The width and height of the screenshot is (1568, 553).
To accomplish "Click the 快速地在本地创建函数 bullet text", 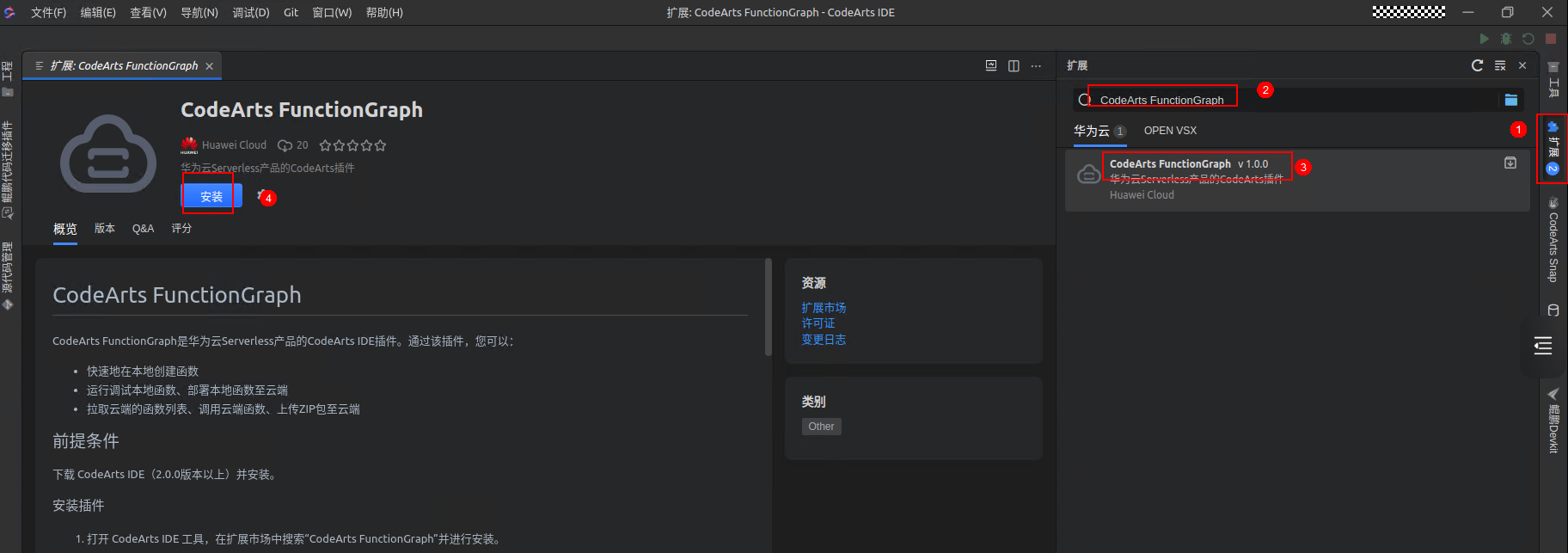I will (143, 372).
